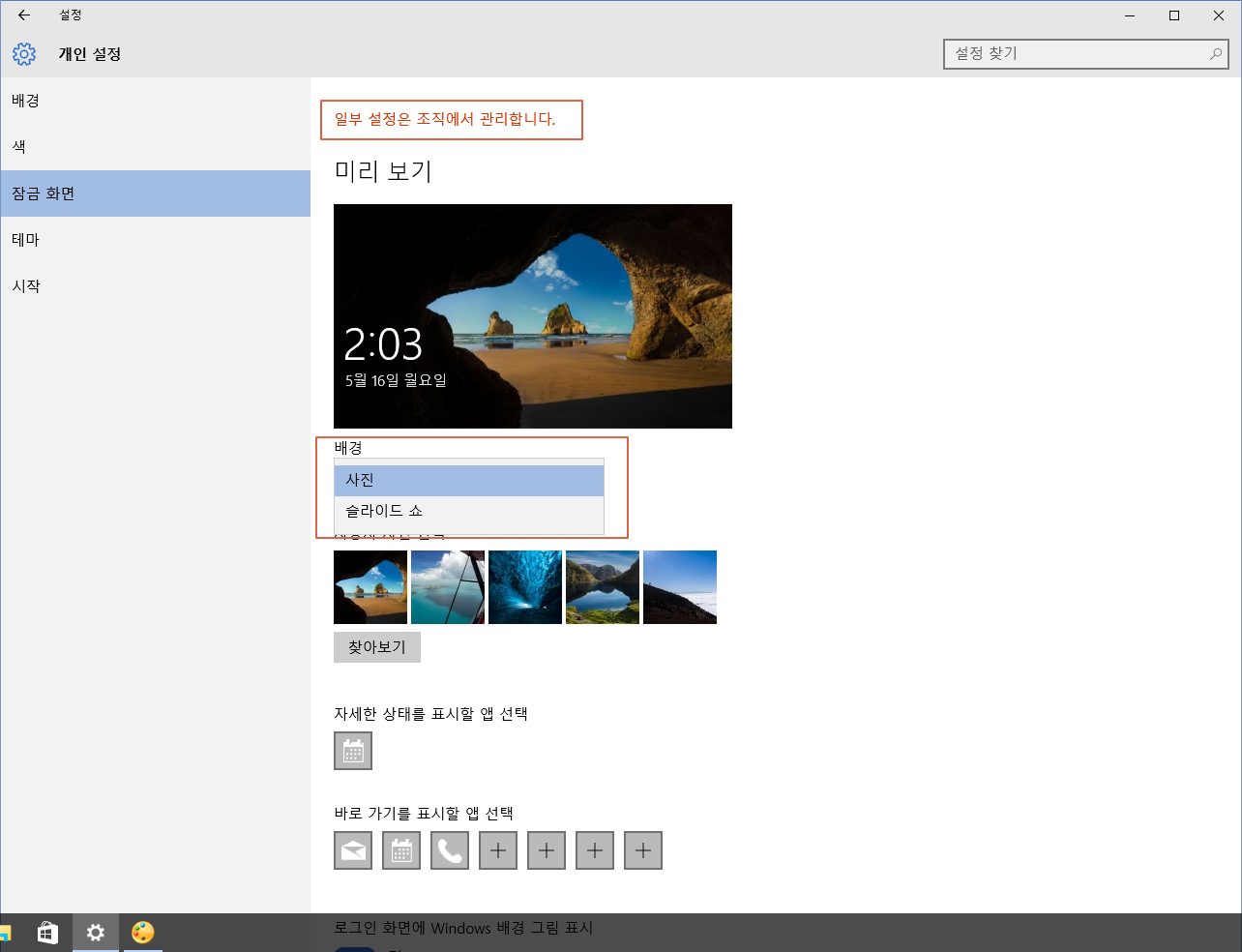Image resolution: width=1242 pixels, height=952 pixels.
Task: Click the magnifier icon in 설정 찾기 box
Action: tap(1216, 54)
